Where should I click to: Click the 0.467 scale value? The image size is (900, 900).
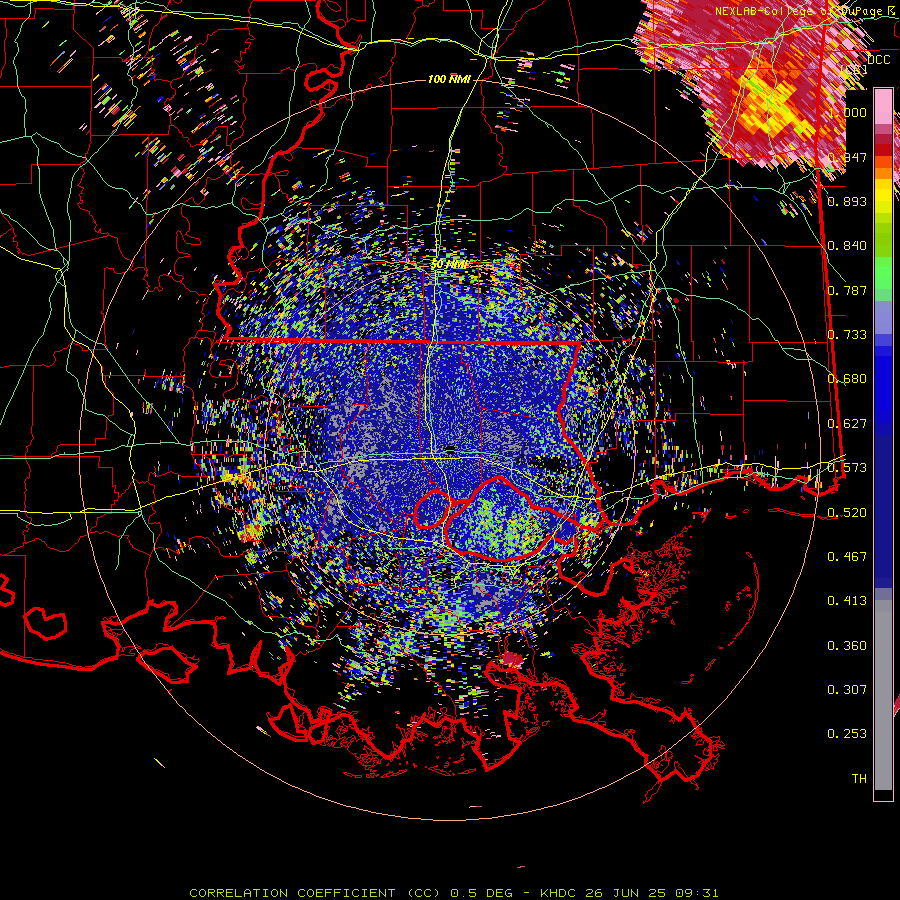(x=847, y=557)
